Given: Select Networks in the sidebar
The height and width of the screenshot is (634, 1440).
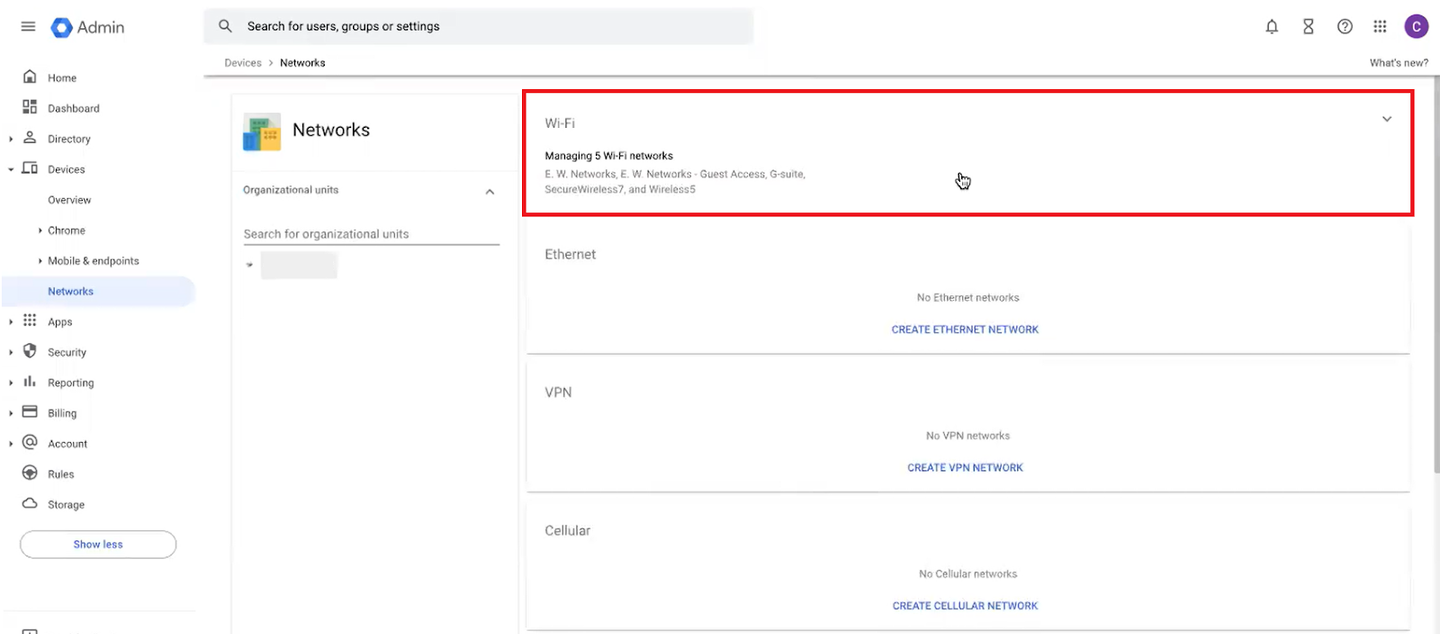Looking at the screenshot, I should [98, 291].
